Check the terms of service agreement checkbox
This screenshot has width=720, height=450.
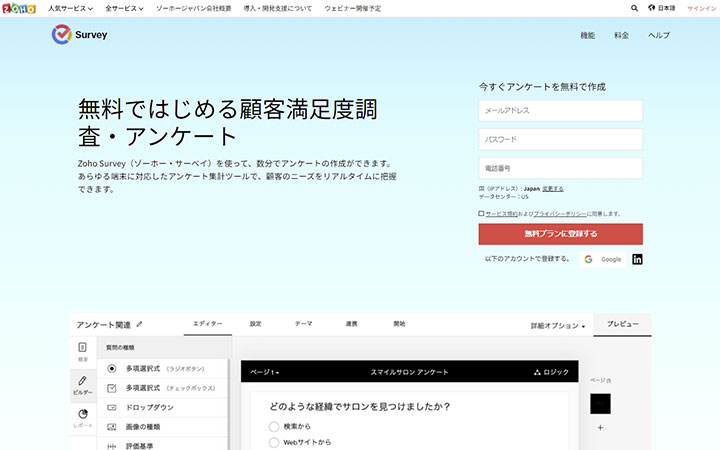(481, 214)
